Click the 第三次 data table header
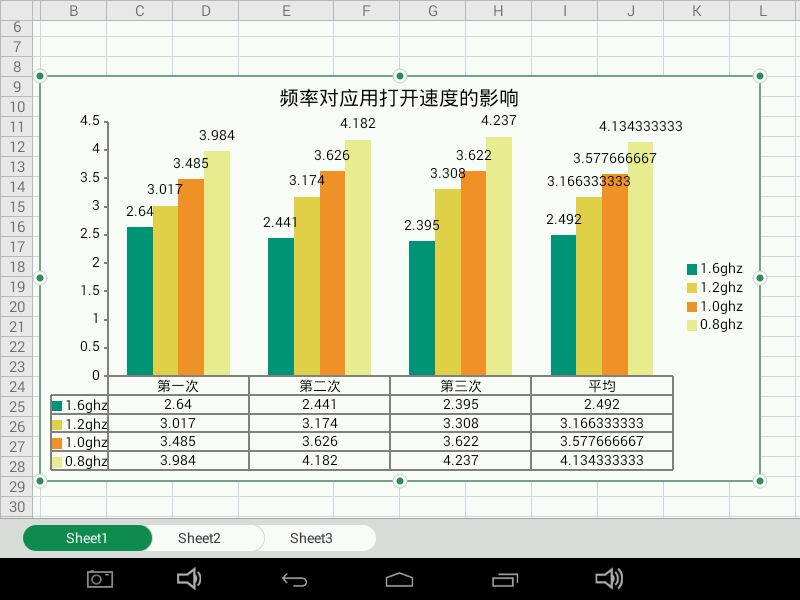Viewport: 800px width, 600px height. click(x=461, y=386)
